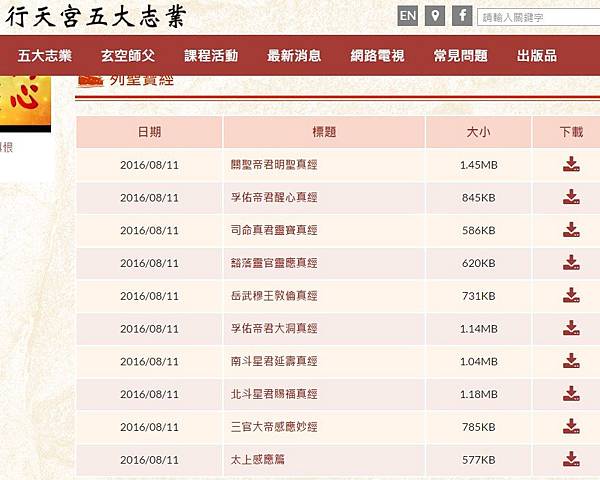Select title 豁落靈官靈應真經
Screen dimensions: 600x480
pos(274,263)
